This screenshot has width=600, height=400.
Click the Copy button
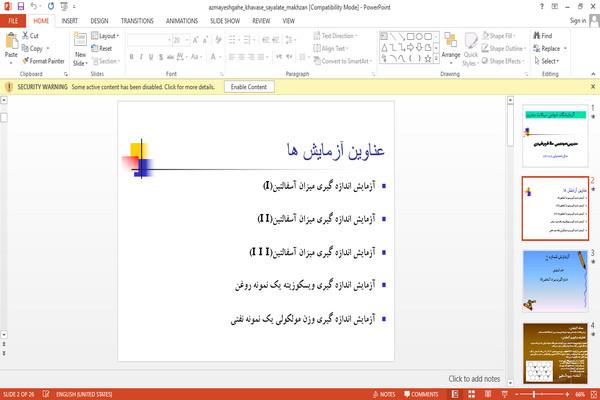pos(32,48)
